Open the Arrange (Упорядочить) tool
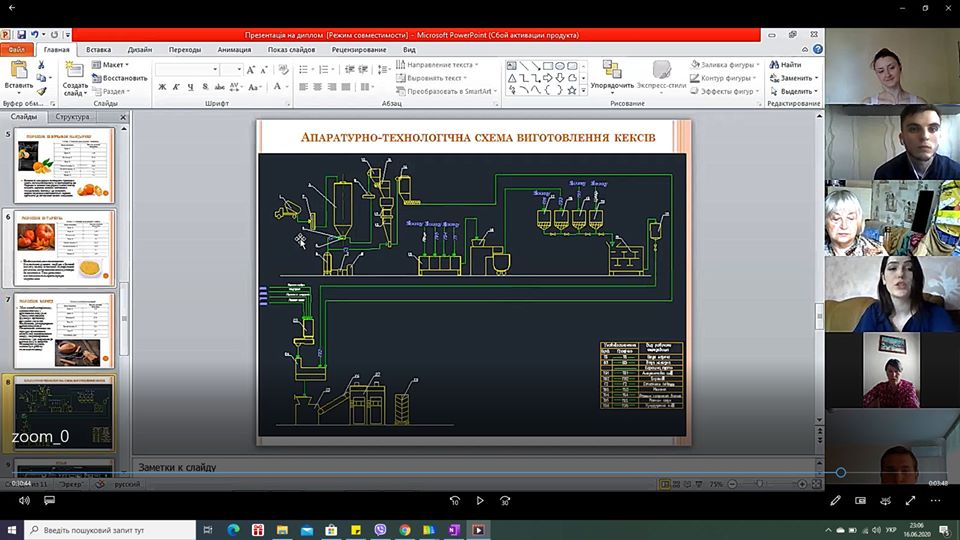Viewport: 960px width, 540px height. (612, 70)
